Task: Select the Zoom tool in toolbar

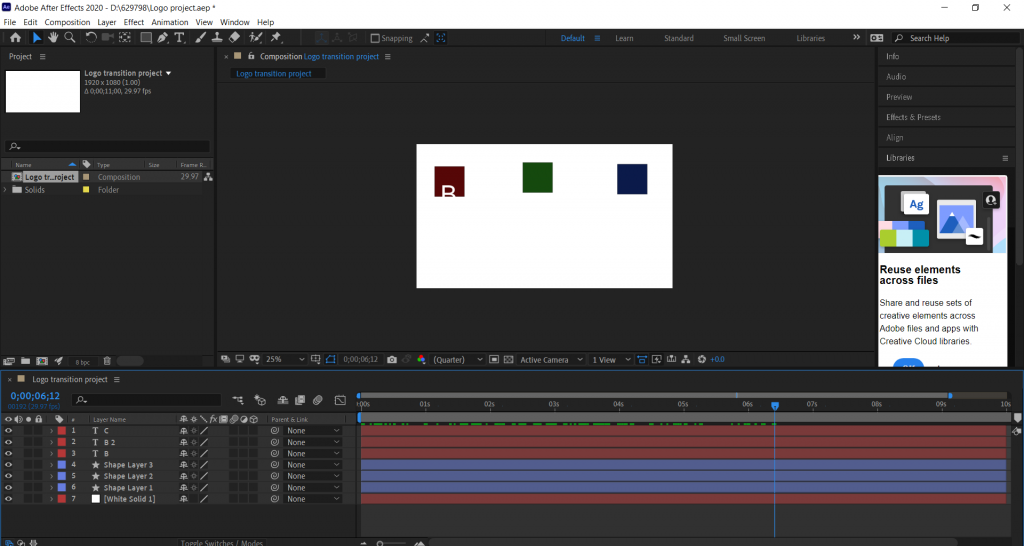Action: 70,38
